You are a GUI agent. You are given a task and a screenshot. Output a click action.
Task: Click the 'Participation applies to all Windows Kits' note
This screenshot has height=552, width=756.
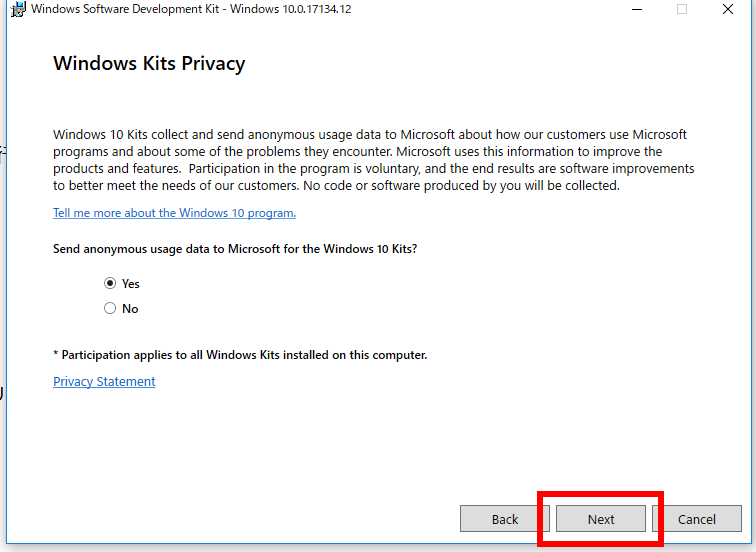tap(240, 355)
